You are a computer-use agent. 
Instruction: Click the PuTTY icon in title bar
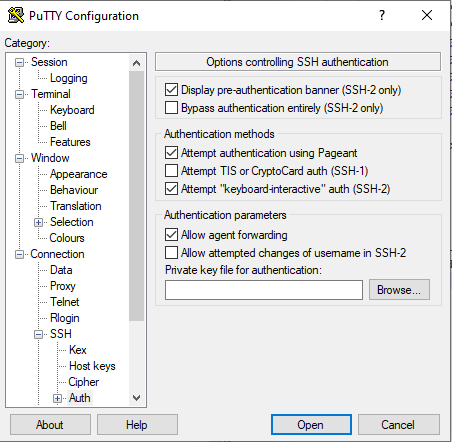point(16,15)
